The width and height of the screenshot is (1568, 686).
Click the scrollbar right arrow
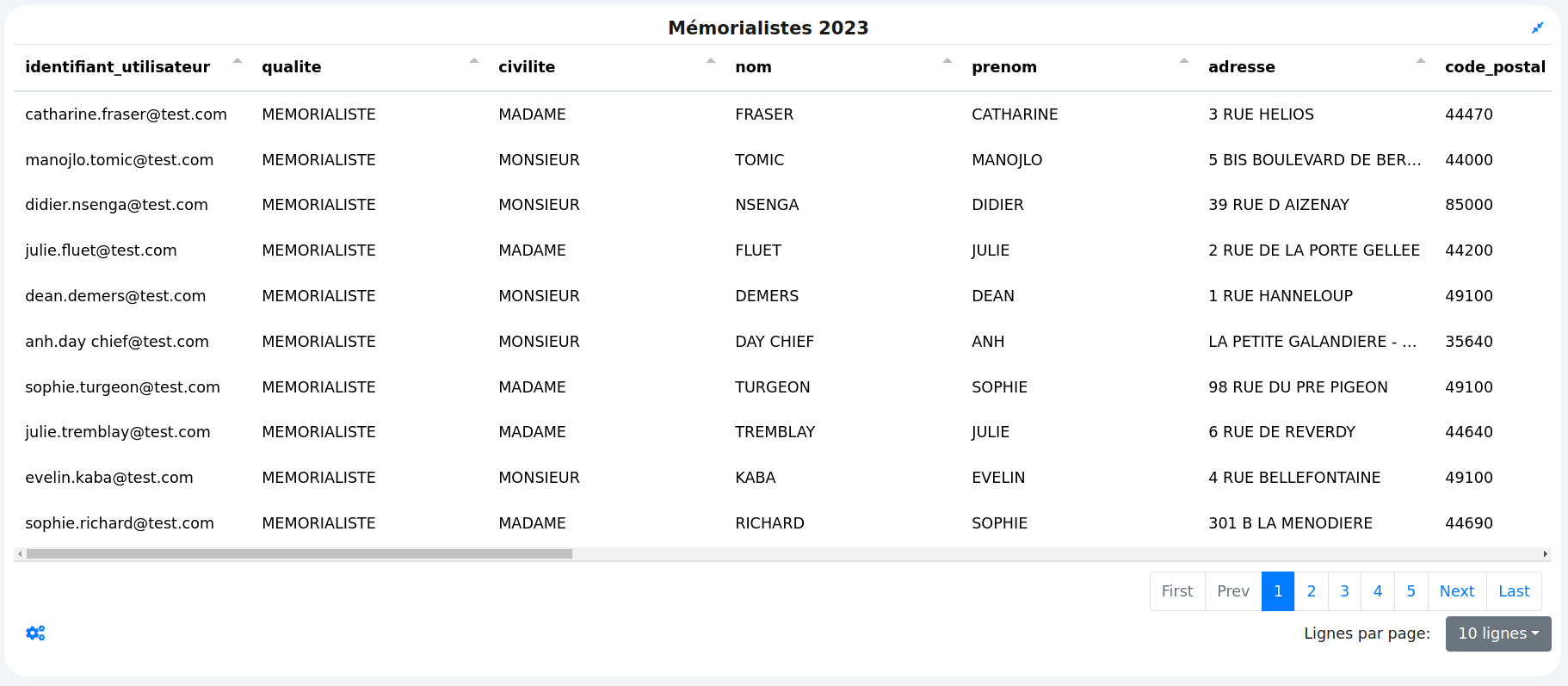(1546, 554)
